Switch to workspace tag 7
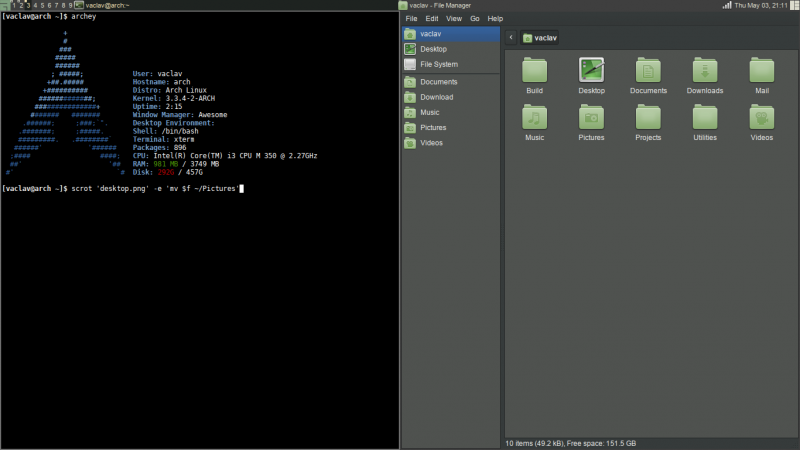 [x=57, y=5]
